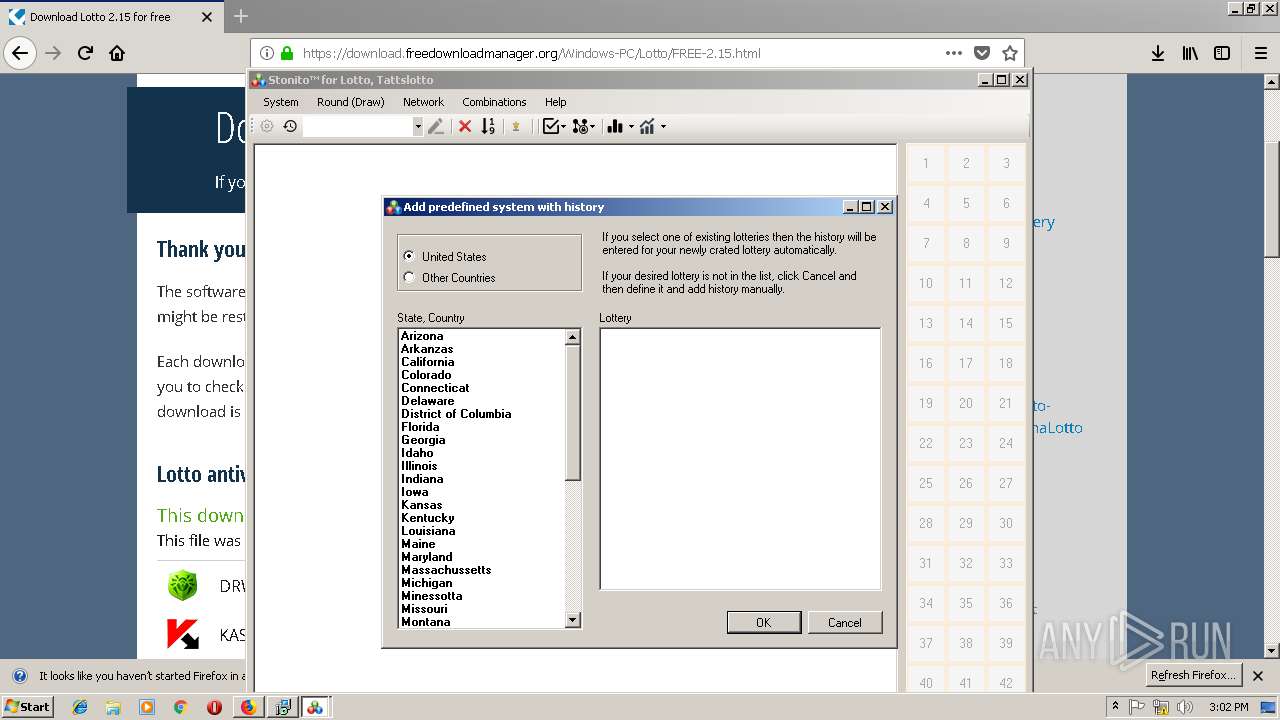
Task: Open the toolbar combo box dropdown arrow
Action: click(x=418, y=126)
